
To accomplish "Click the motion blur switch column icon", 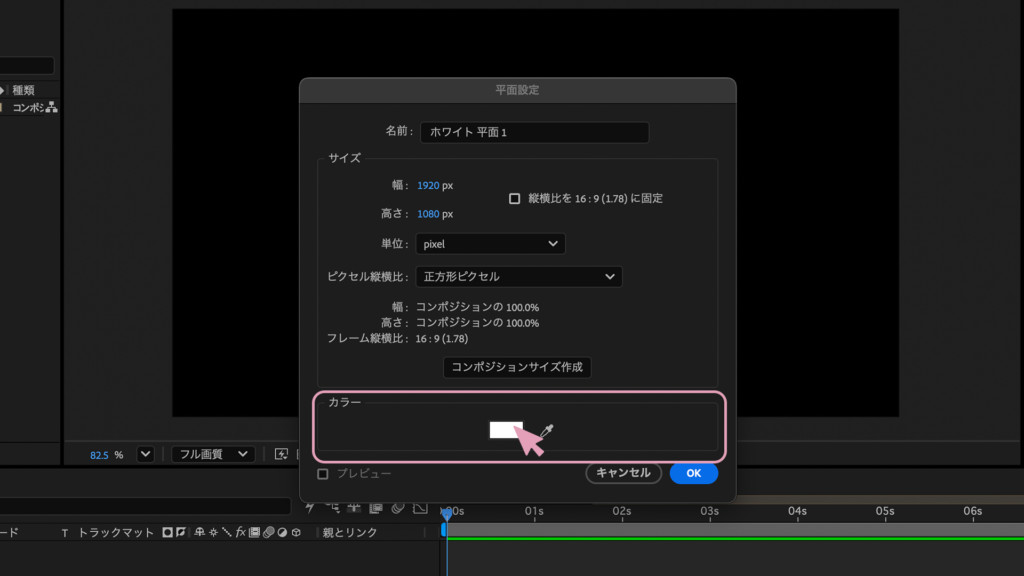I will pos(268,532).
